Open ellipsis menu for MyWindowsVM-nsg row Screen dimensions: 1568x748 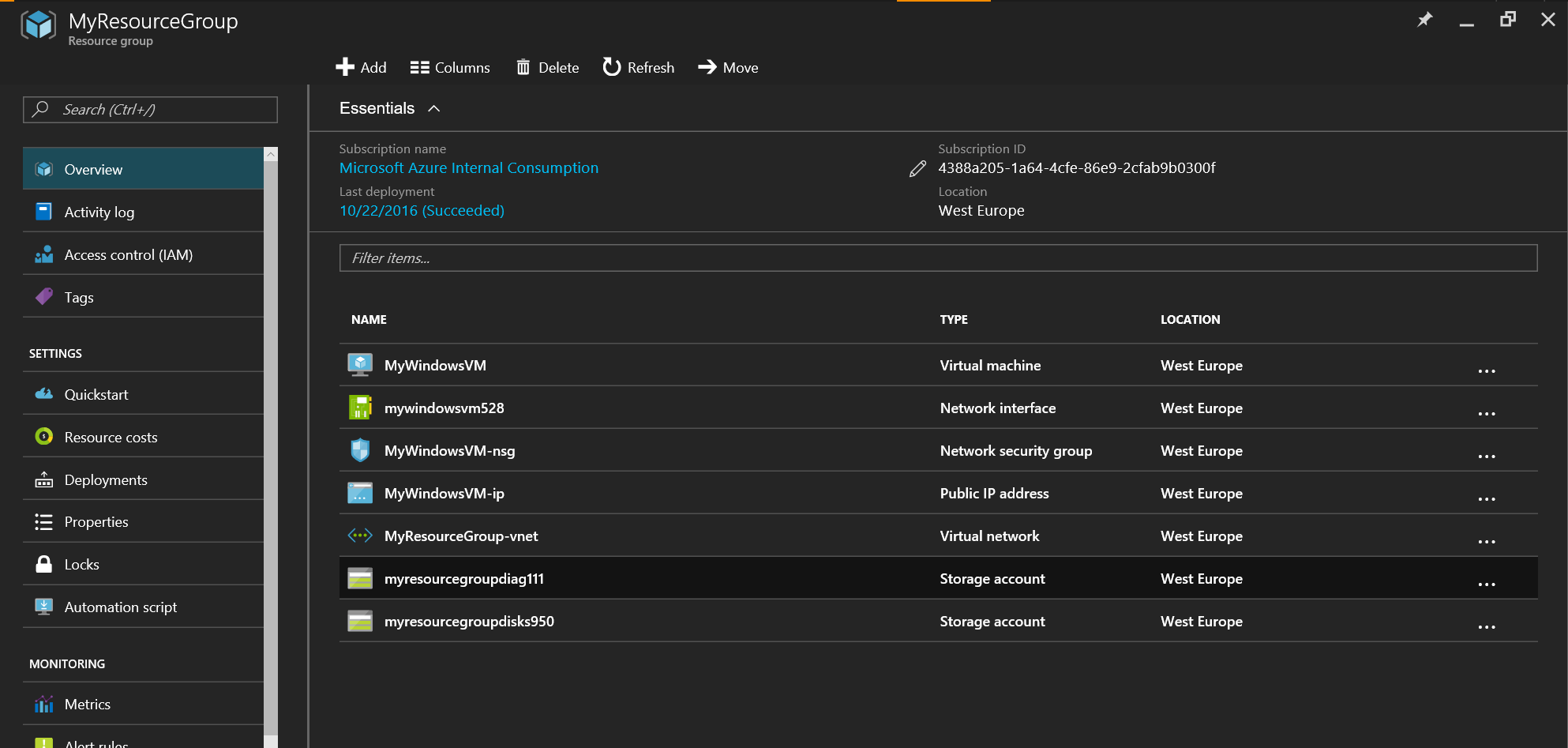(1487, 456)
